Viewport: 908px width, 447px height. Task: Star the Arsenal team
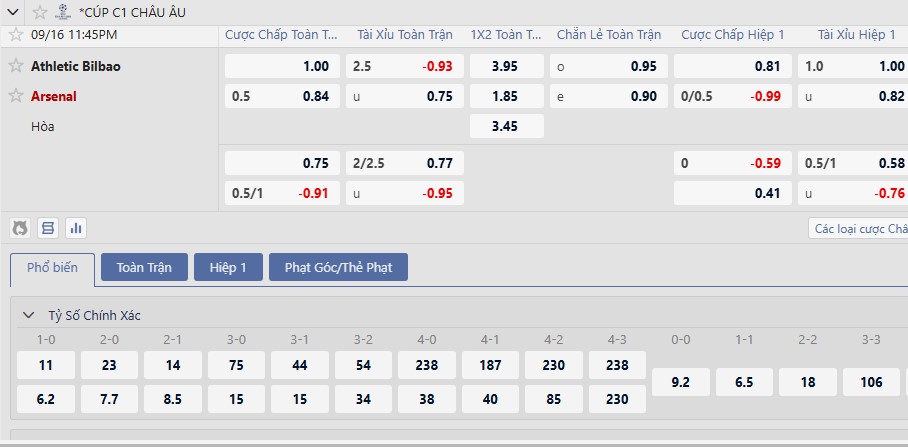15,96
